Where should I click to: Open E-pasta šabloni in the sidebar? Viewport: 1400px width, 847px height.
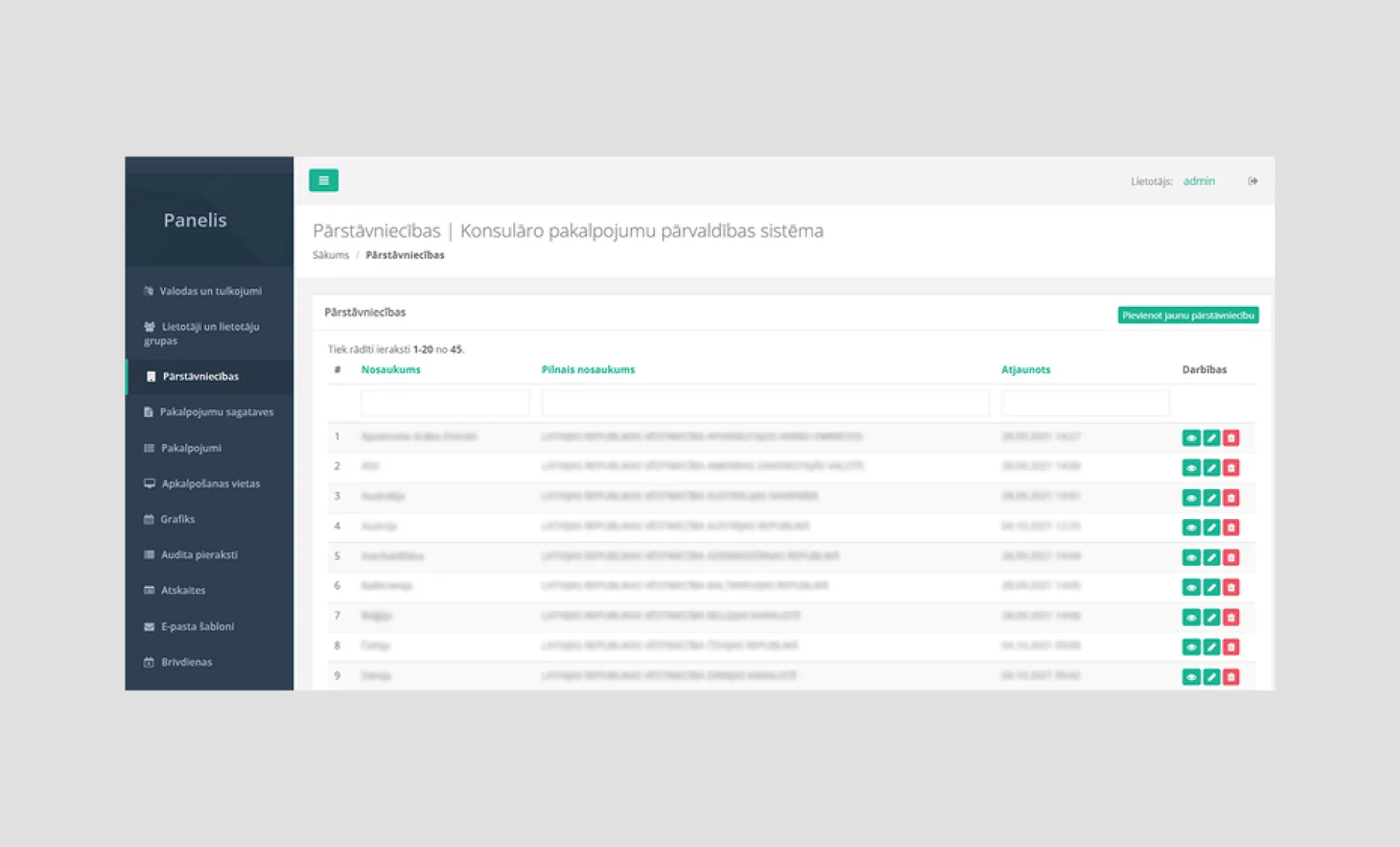[x=209, y=626]
